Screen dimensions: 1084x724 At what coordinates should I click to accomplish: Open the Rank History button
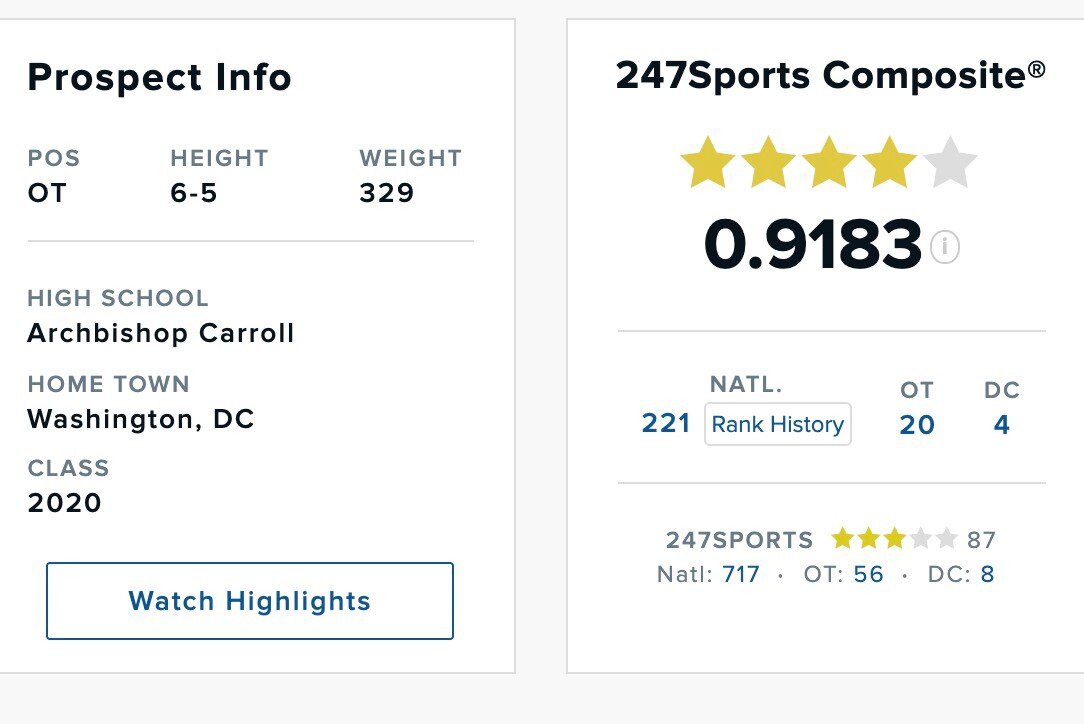pos(778,424)
